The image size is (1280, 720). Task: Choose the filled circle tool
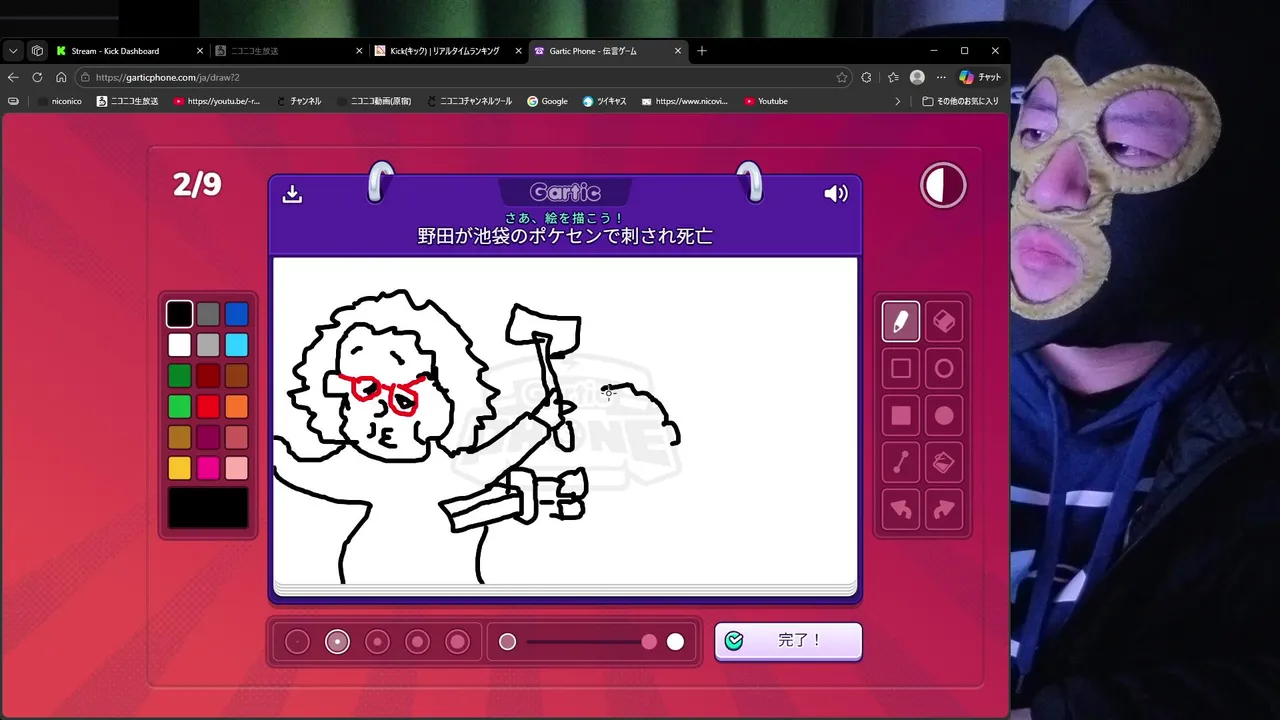click(944, 416)
